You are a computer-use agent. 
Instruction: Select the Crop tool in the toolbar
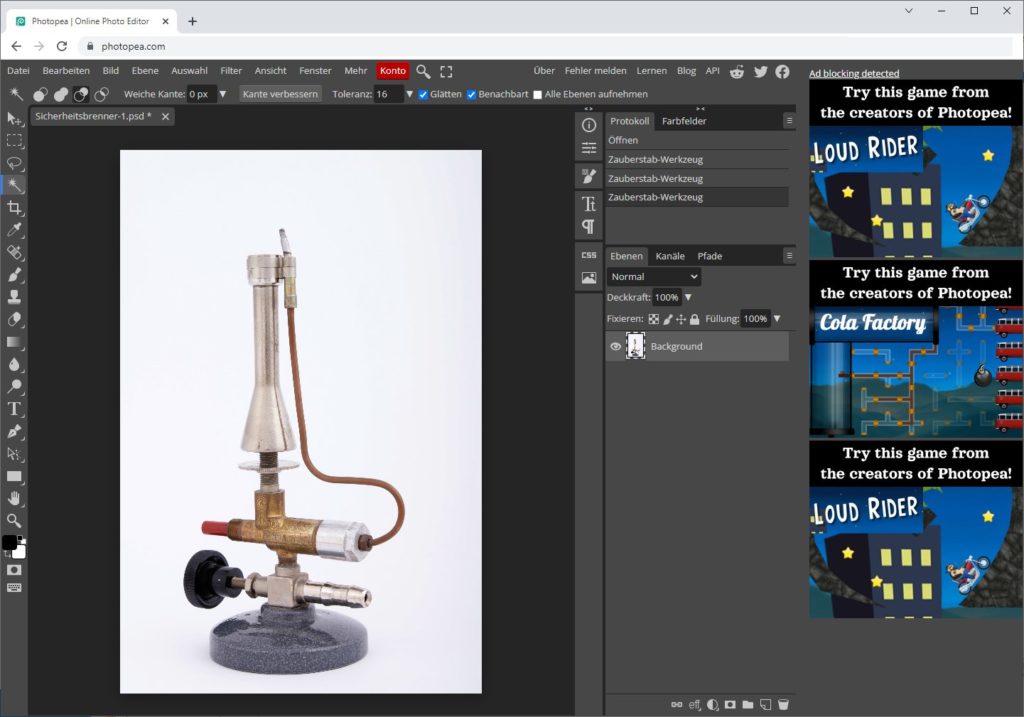[14, 207]
